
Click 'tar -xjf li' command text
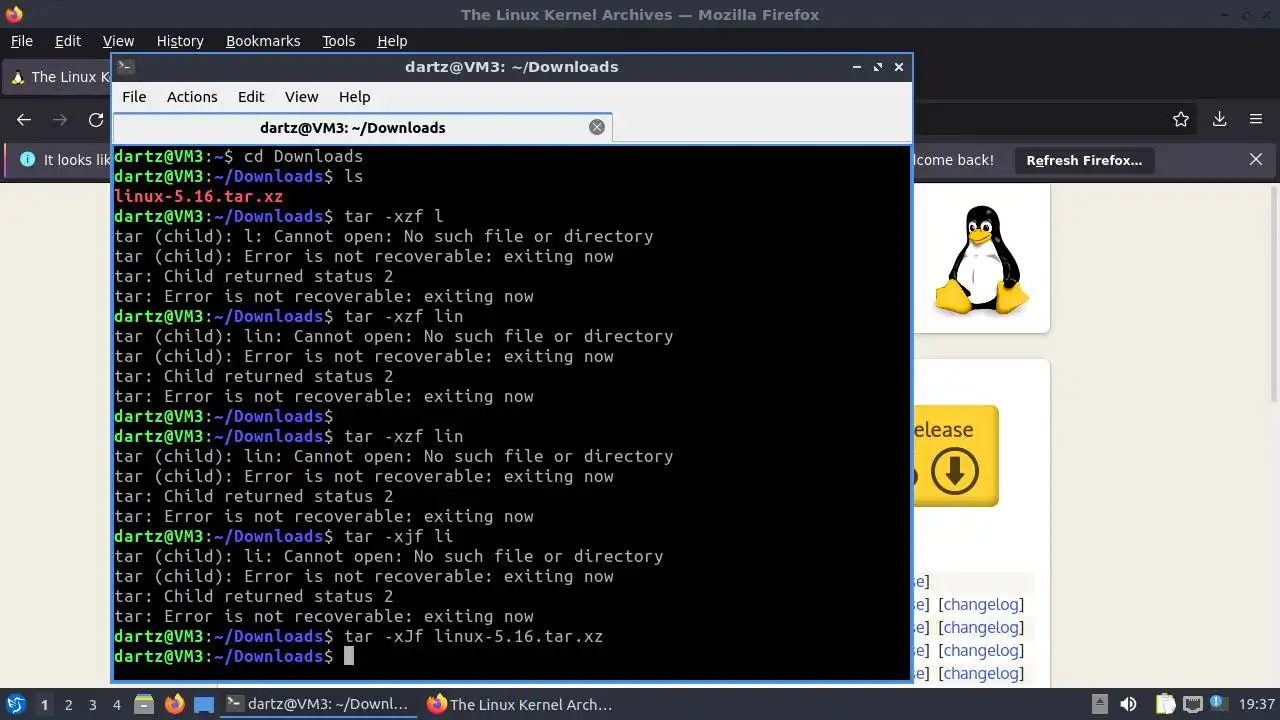[398, 536]
